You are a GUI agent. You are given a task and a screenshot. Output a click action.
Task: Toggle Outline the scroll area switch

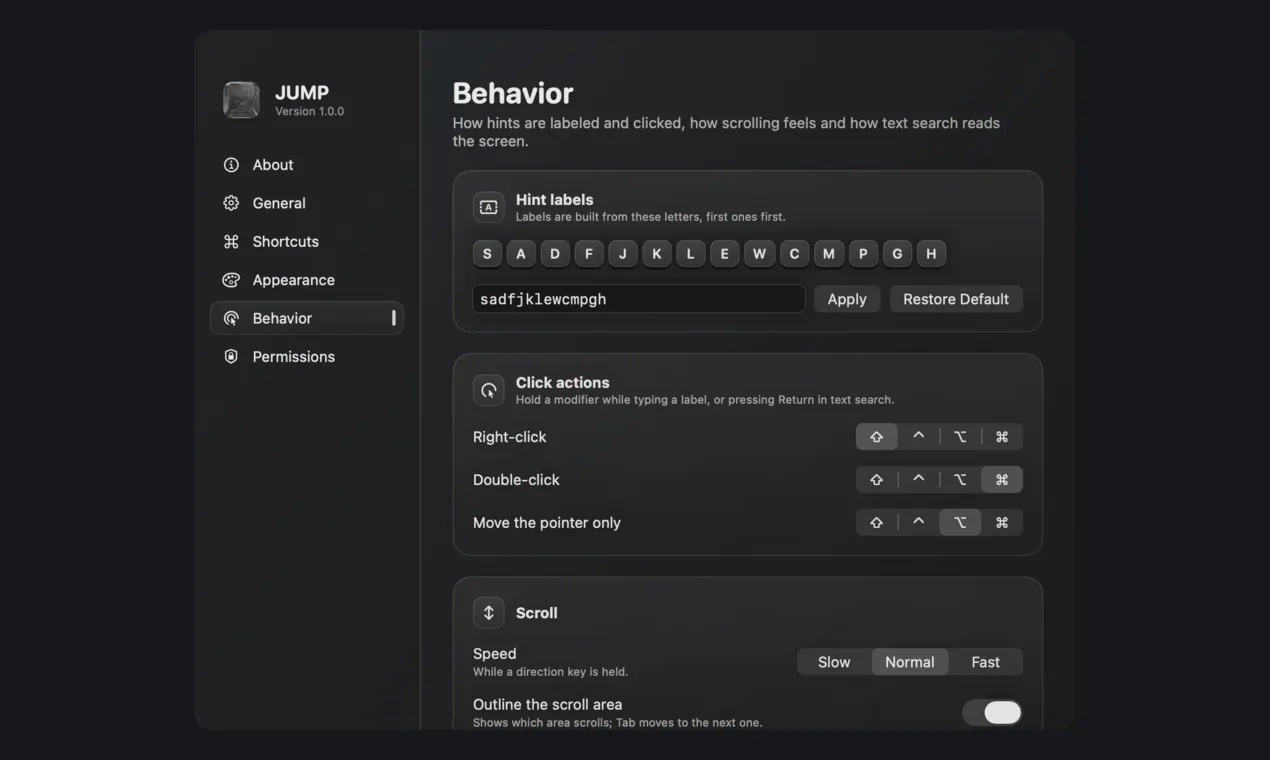(x=992, y=712)
